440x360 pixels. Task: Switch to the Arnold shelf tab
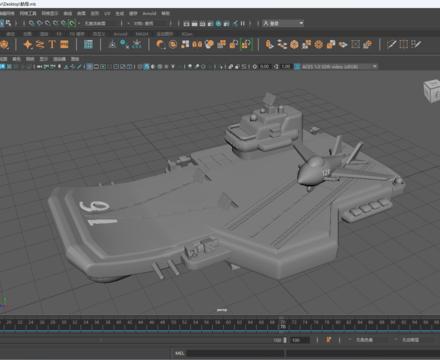[121, 34]
